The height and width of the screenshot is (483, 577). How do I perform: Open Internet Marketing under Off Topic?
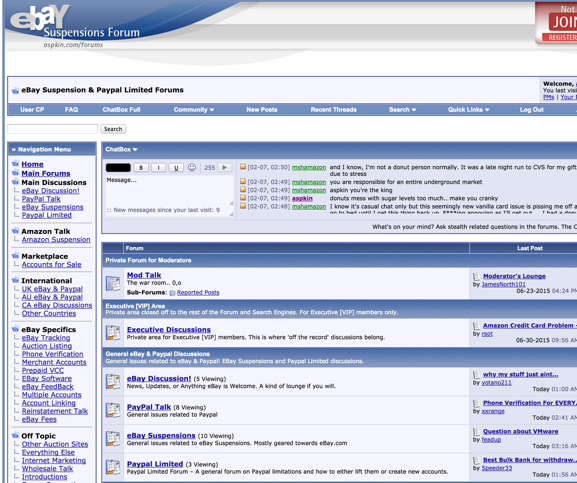pyautogui.click(x=54, y=461)
